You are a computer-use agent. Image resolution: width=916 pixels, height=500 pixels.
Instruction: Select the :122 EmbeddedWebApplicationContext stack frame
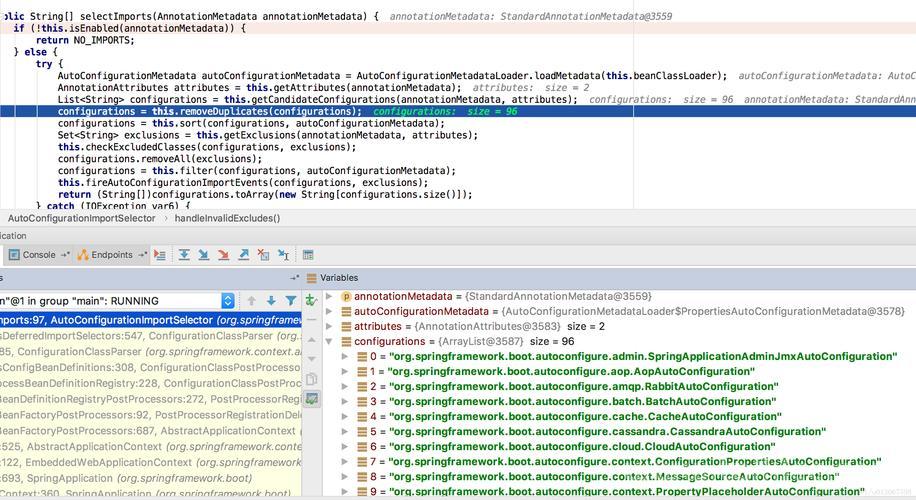(x=151, y=462)
